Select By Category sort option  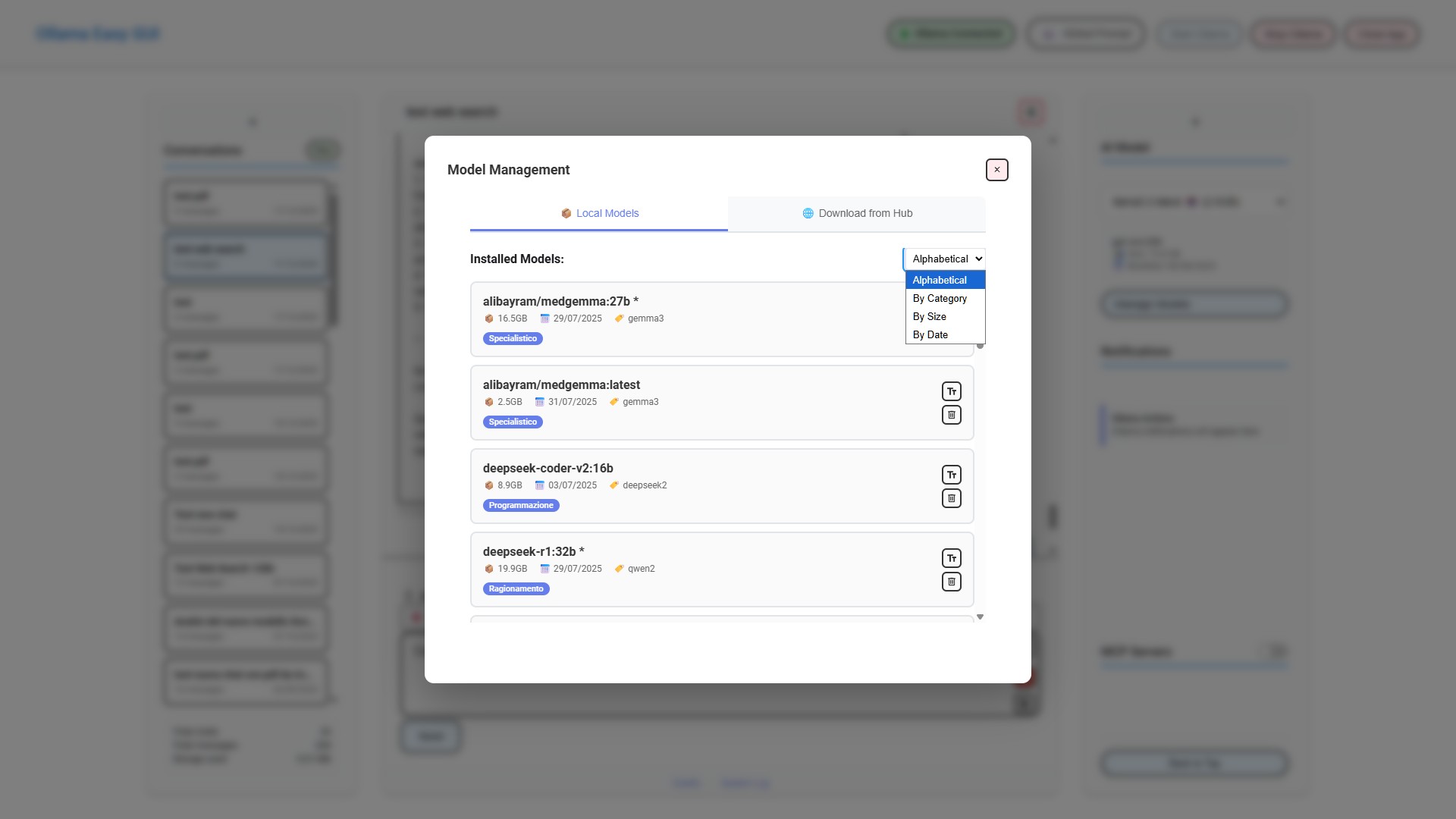(940, 298)
